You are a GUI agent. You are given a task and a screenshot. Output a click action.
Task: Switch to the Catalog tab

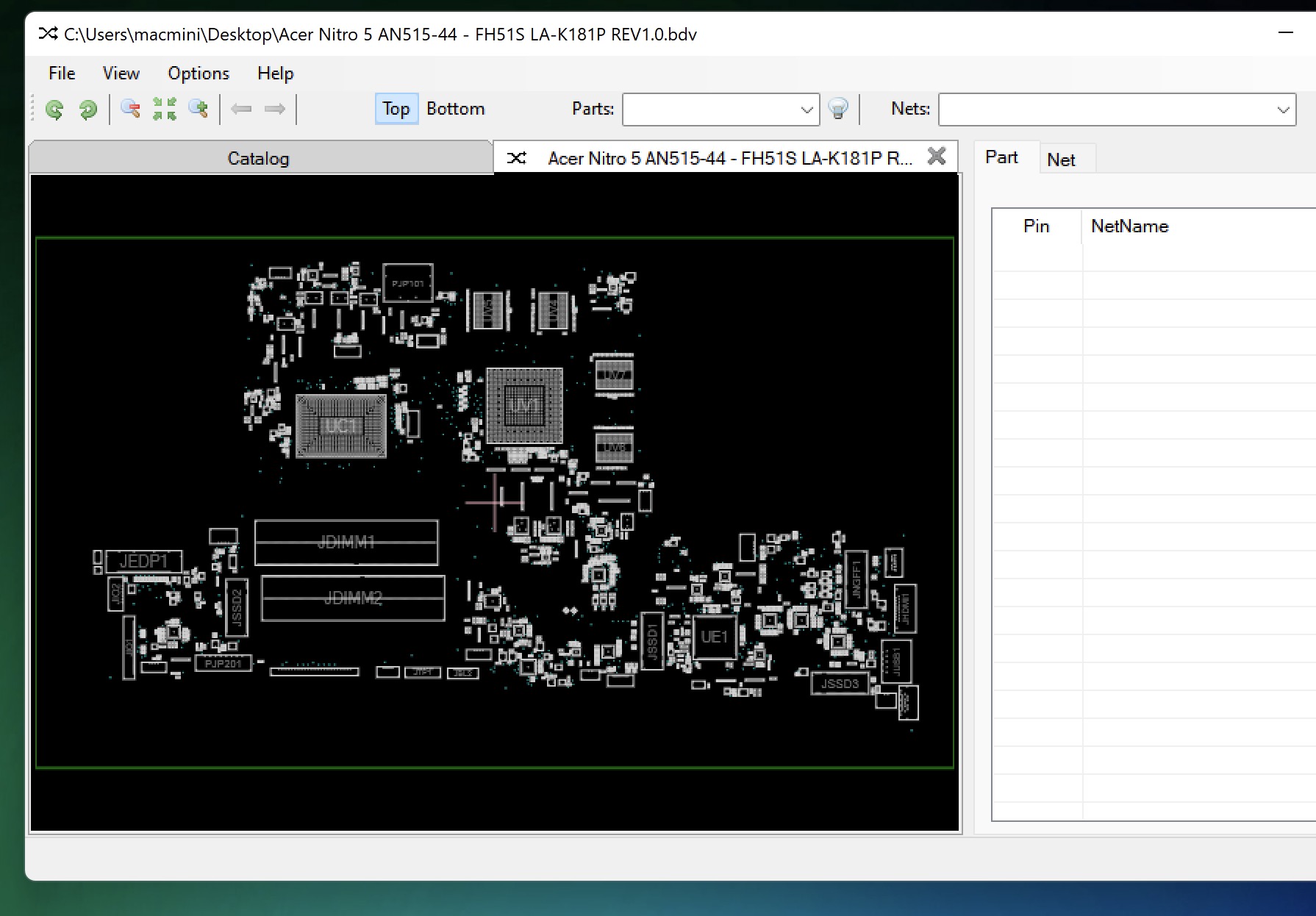tap(258, 158)
